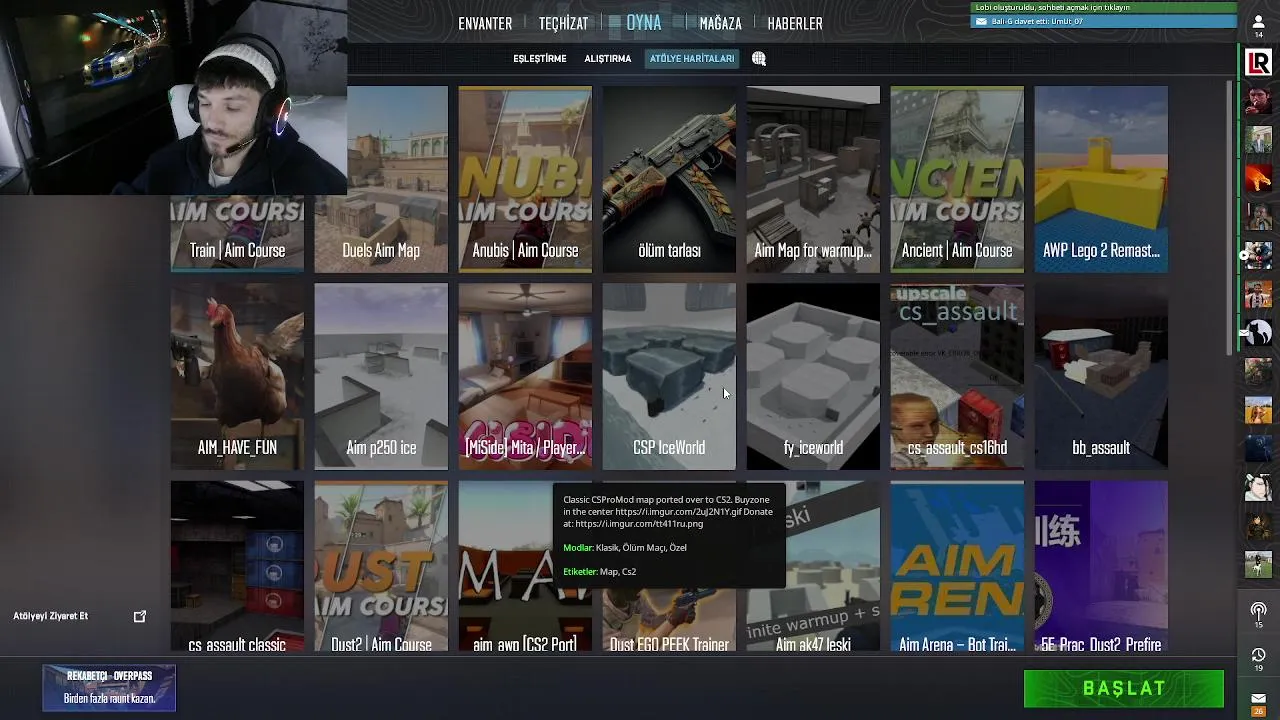This screenshot has width=1280, height=720.
Task: Switch to the TEÇHİZAT tab
Action: coord(563,23)
